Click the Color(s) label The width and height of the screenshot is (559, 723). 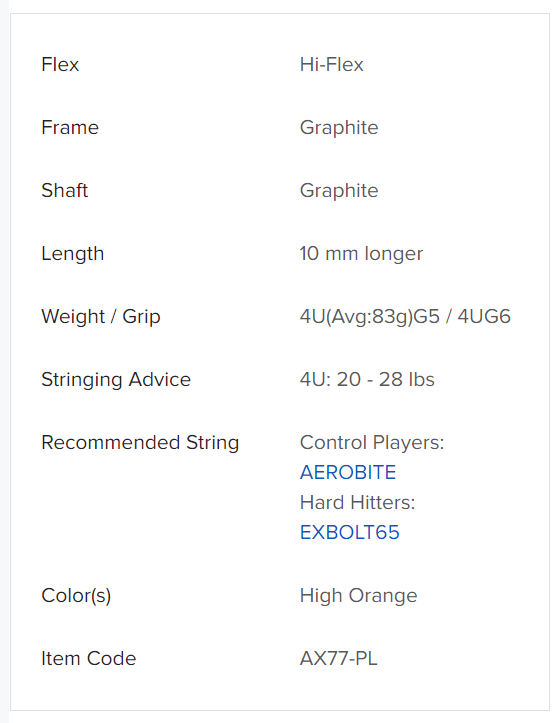76,596
